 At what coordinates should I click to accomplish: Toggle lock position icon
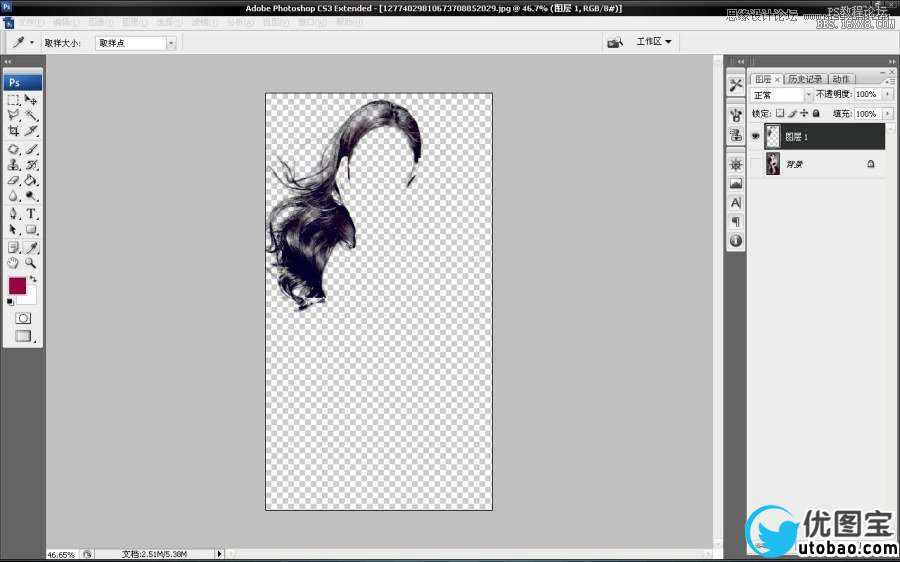[x=804, y=114]
